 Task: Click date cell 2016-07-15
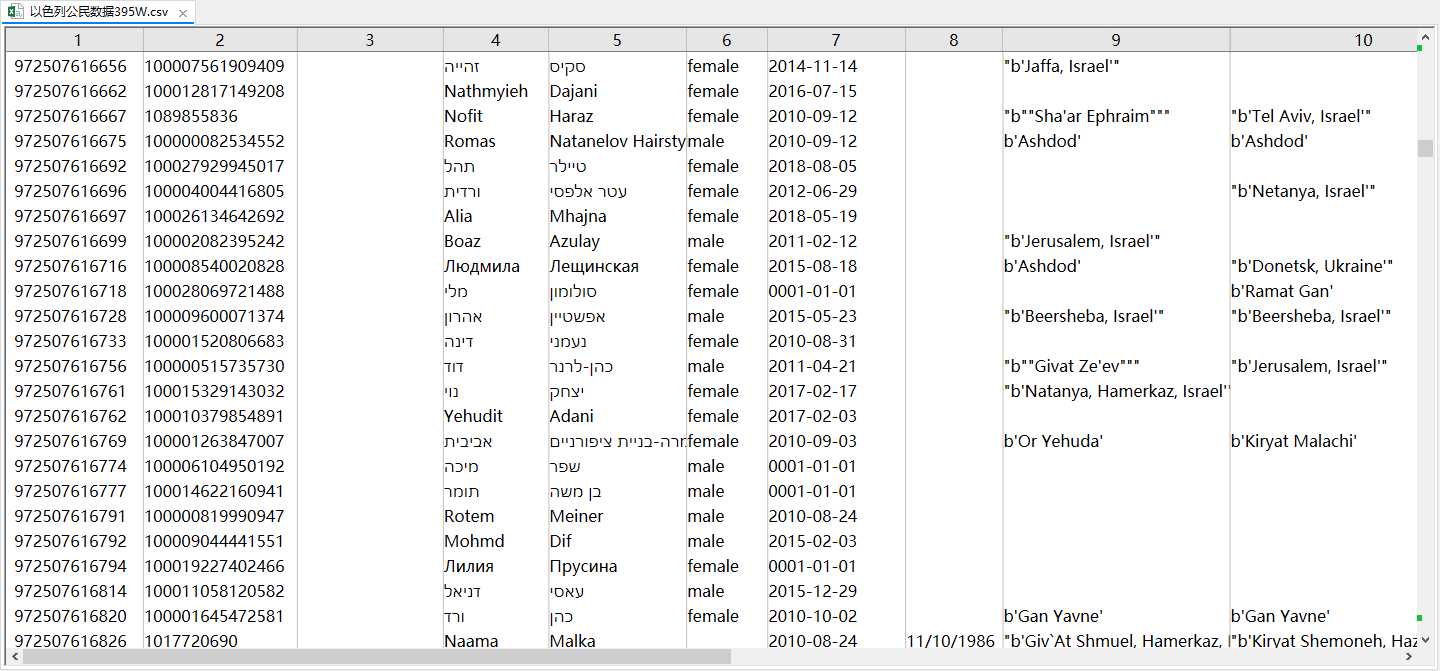click(x=812, y=91)
